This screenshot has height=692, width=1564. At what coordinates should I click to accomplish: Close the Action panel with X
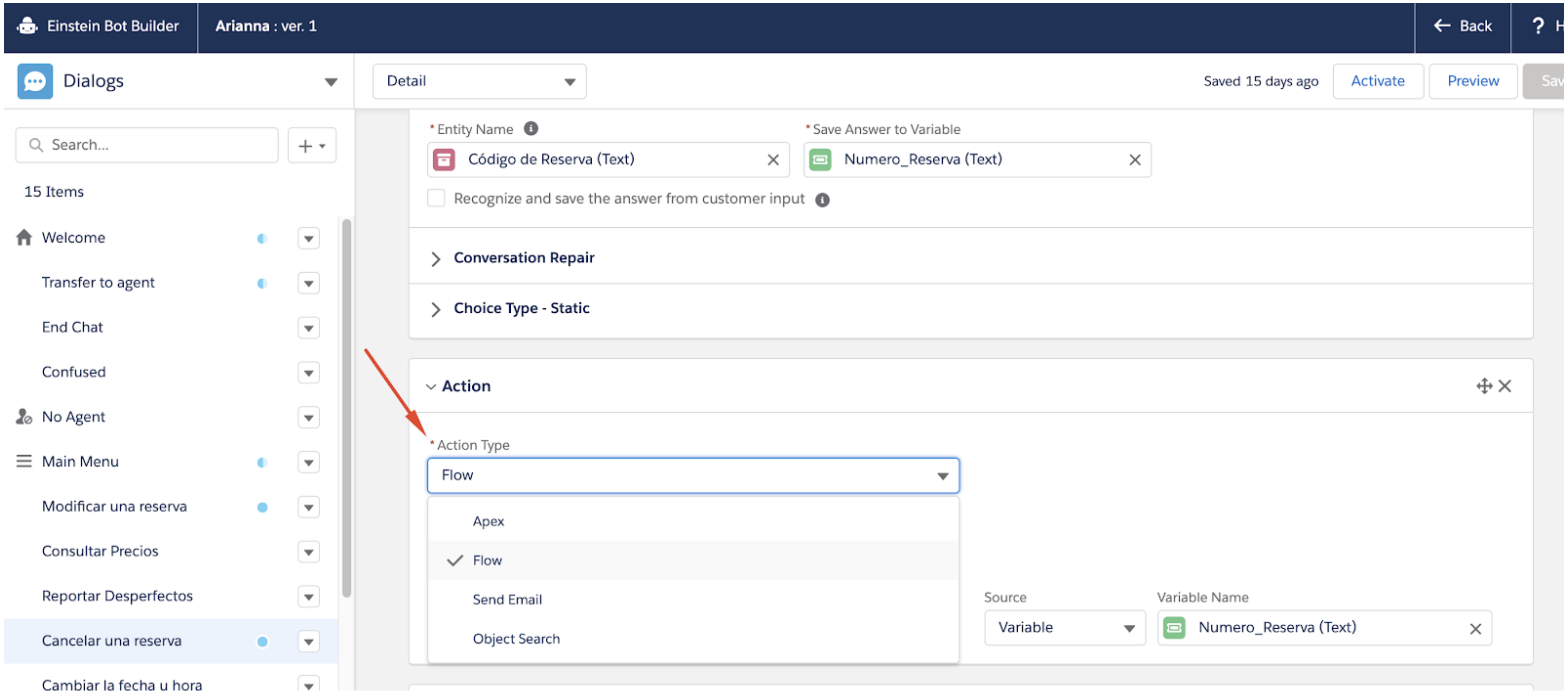point(1505,386)
